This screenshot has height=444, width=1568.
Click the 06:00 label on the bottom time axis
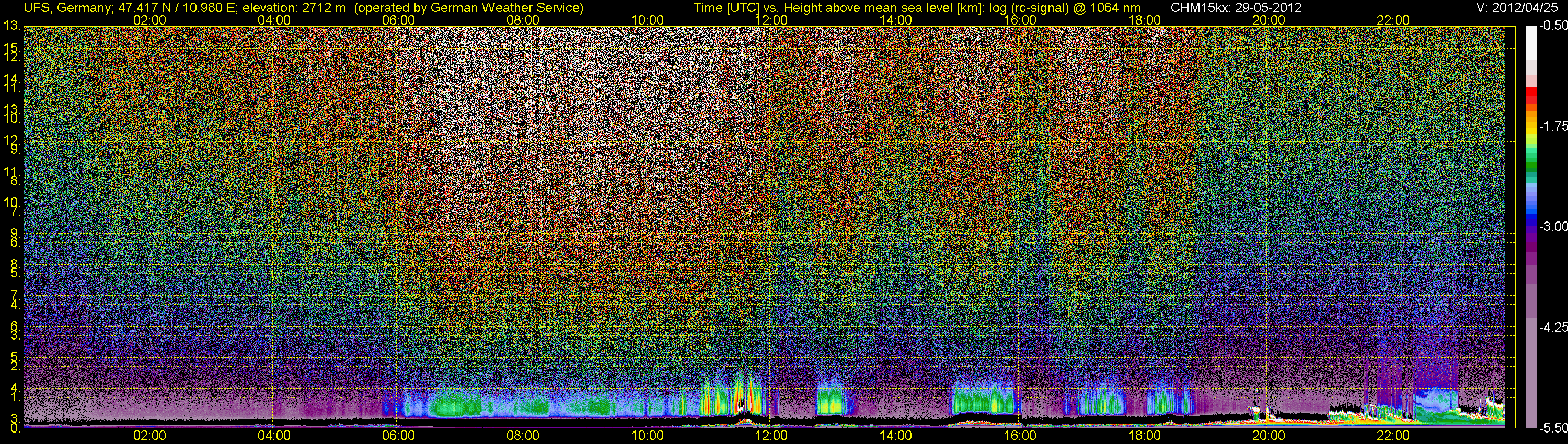[399, 436]
